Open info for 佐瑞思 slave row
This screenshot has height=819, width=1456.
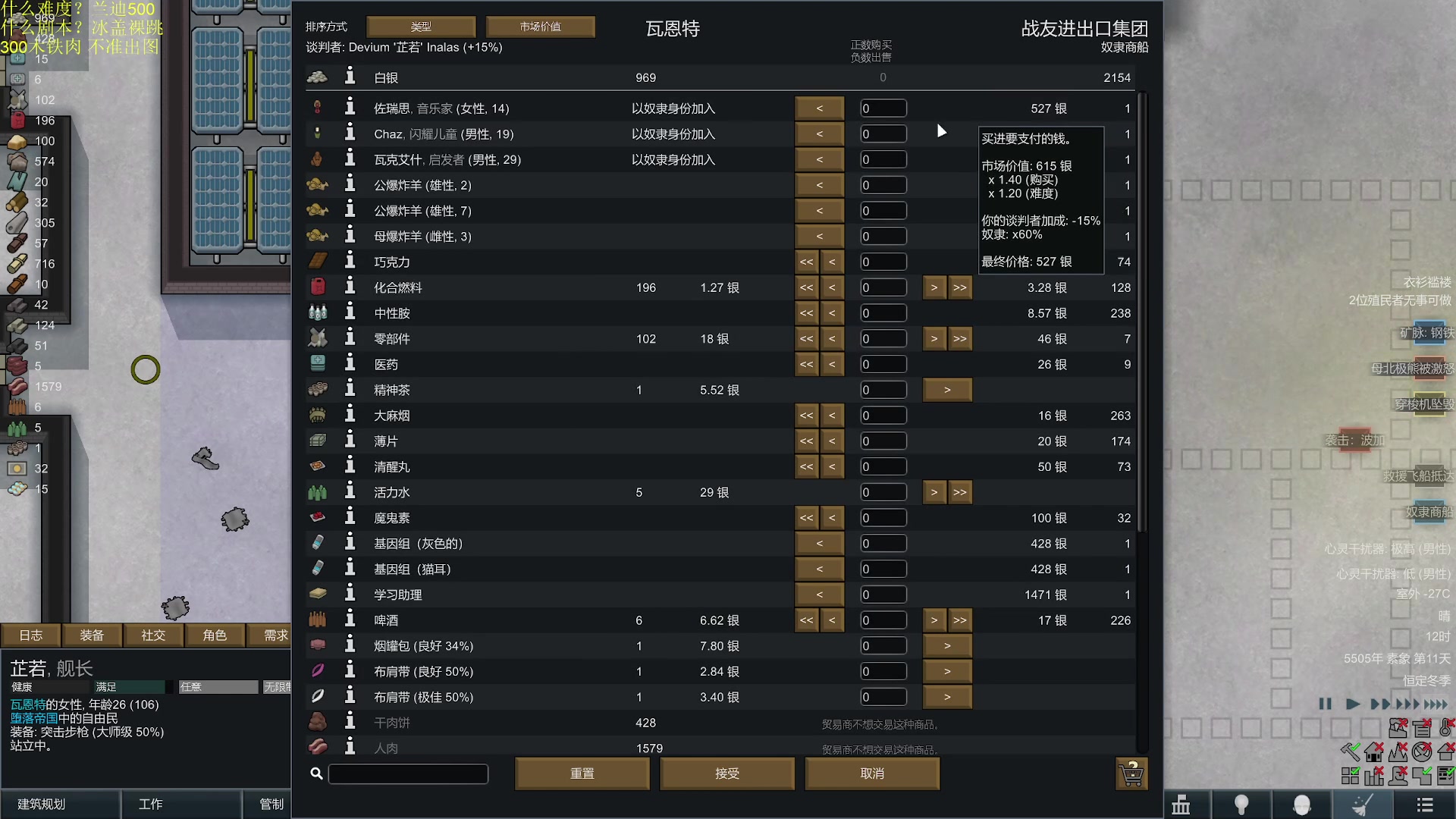point(350,108)
